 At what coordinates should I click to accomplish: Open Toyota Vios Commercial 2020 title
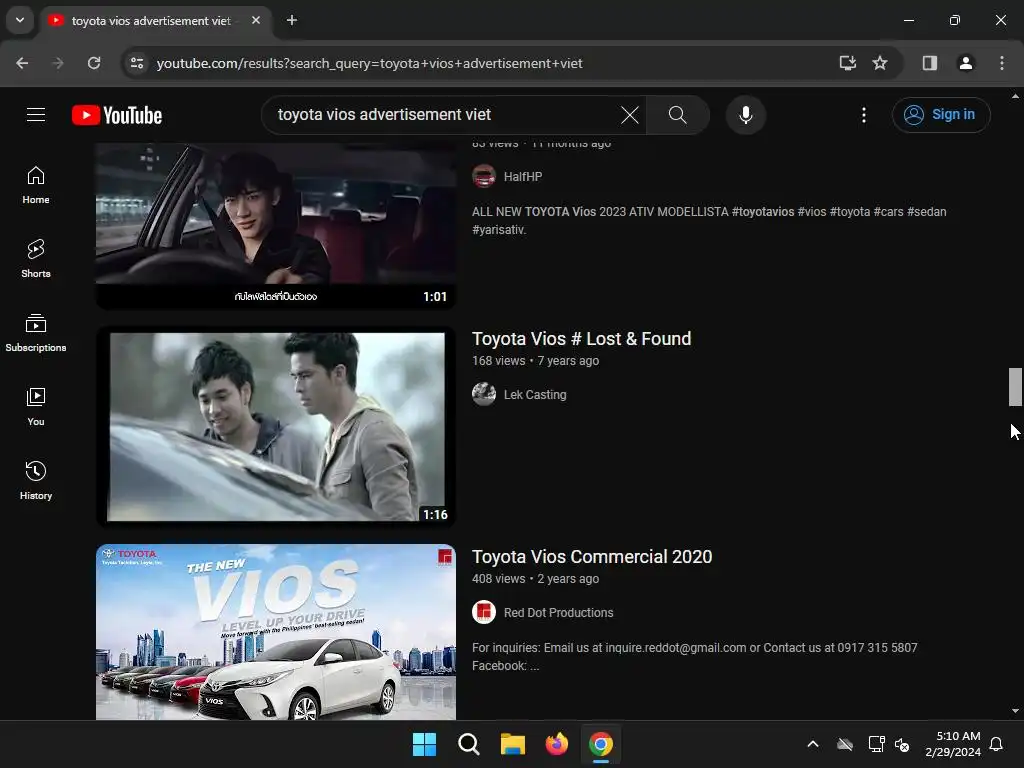click(592, 556)
